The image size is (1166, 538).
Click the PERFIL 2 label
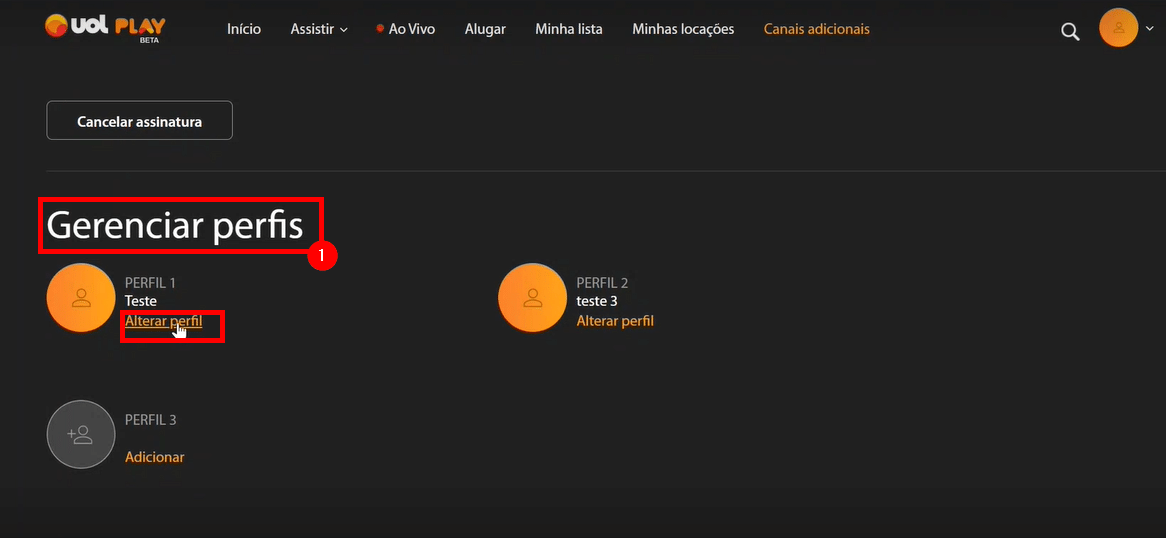602,283
